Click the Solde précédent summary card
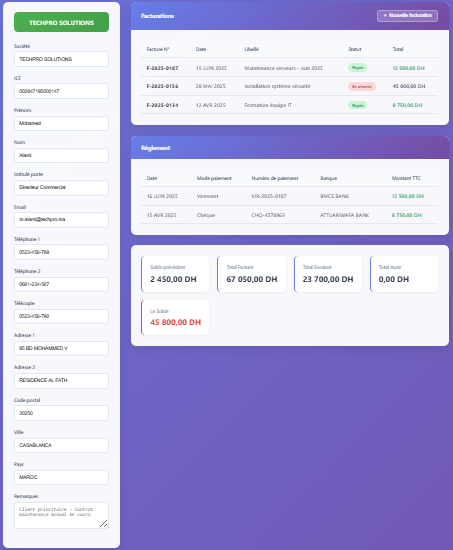 click(175, 274)
